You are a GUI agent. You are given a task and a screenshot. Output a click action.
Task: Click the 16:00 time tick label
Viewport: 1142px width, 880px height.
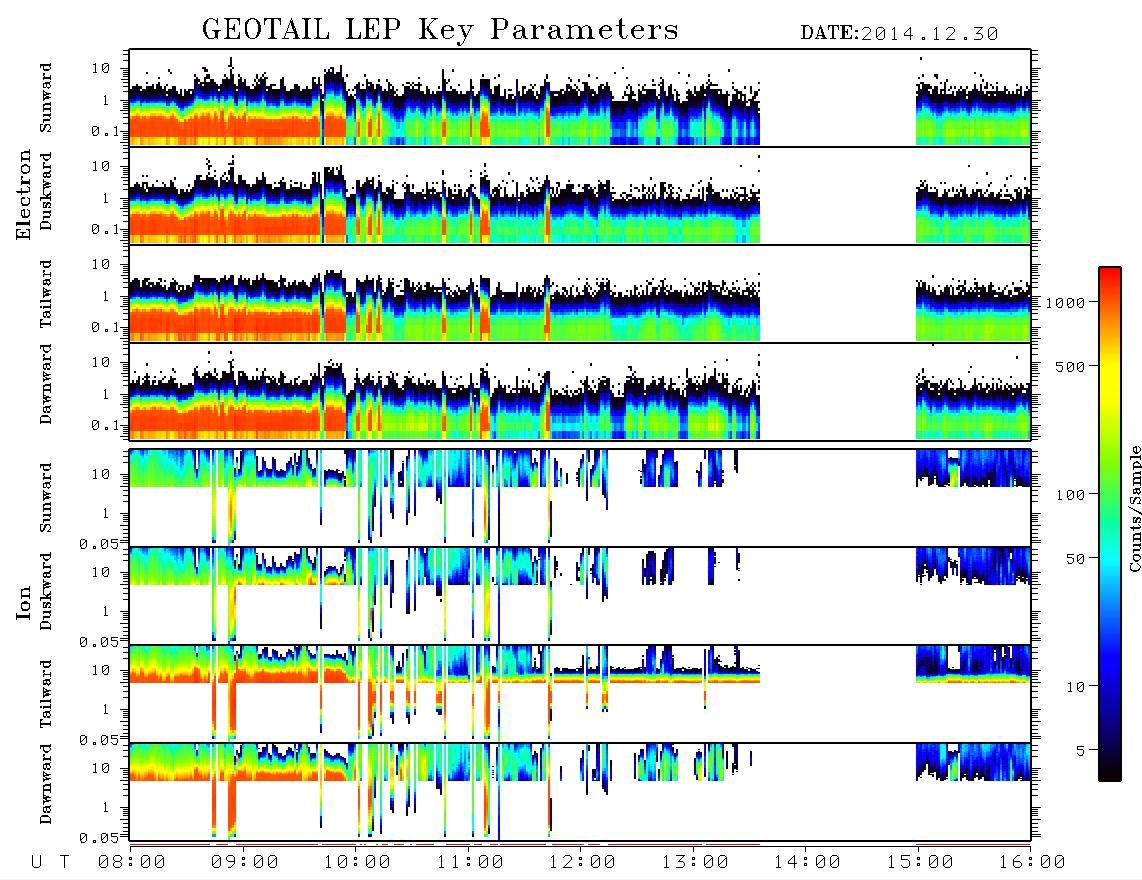tap(1032, 863)
